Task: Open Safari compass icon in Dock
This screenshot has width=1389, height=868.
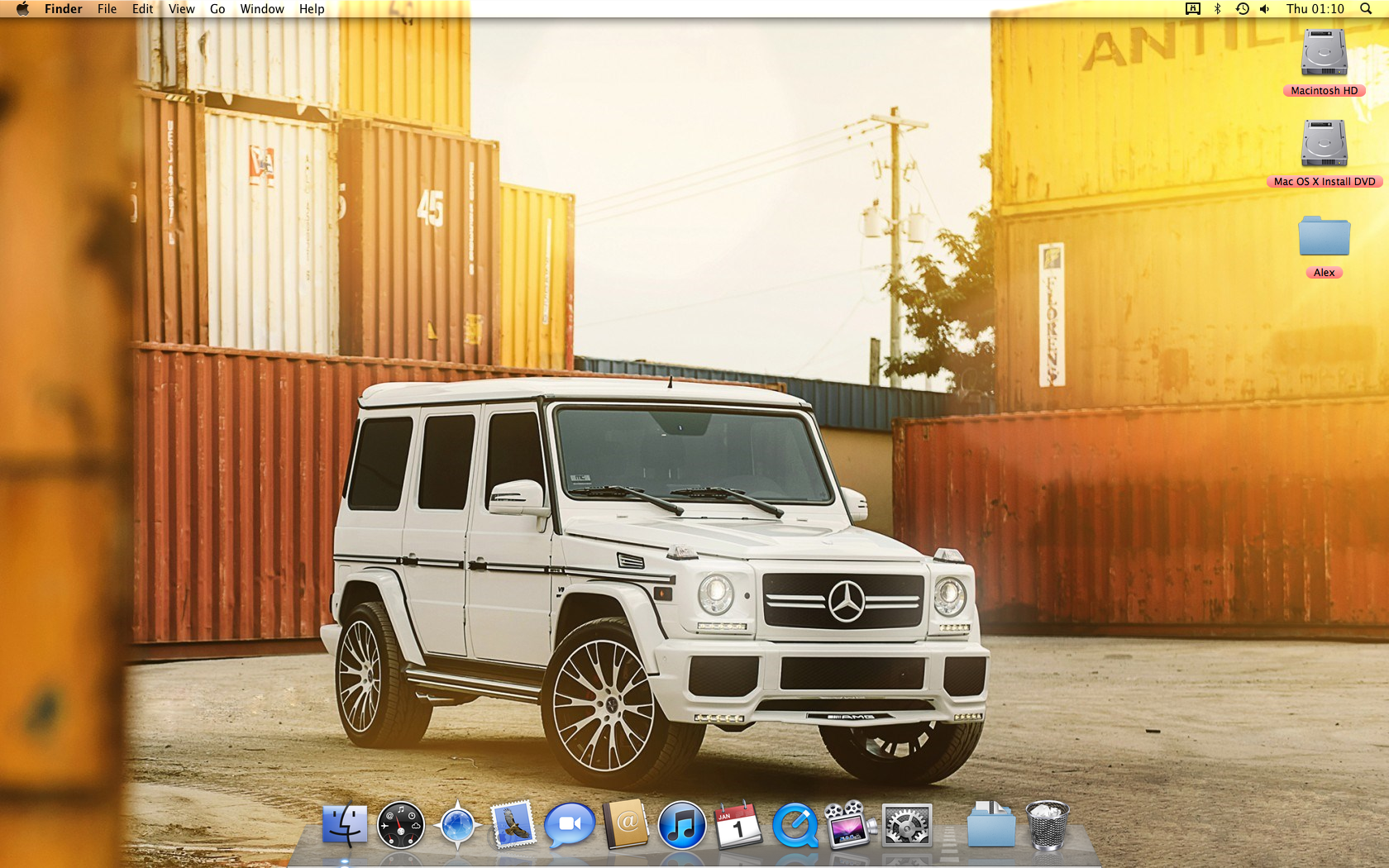Action: click(457, 824)
